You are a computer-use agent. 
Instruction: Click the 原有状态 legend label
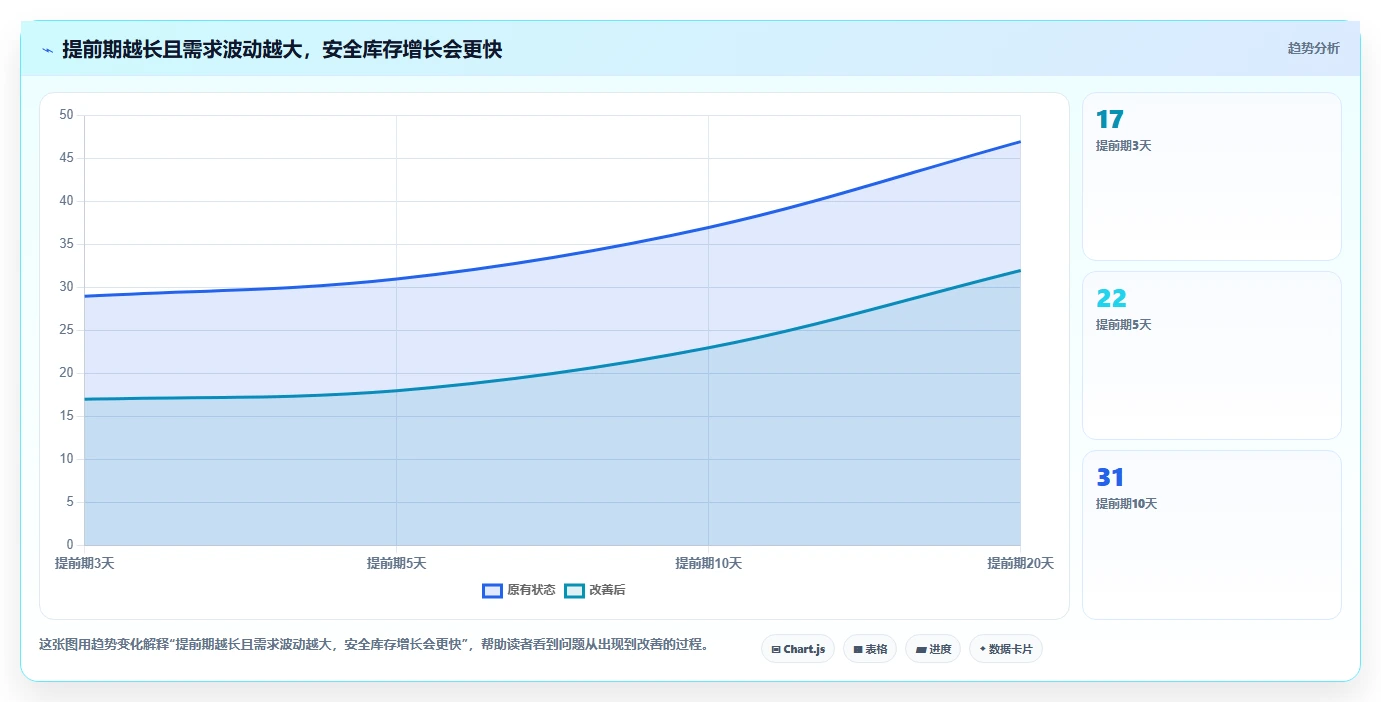531,590
